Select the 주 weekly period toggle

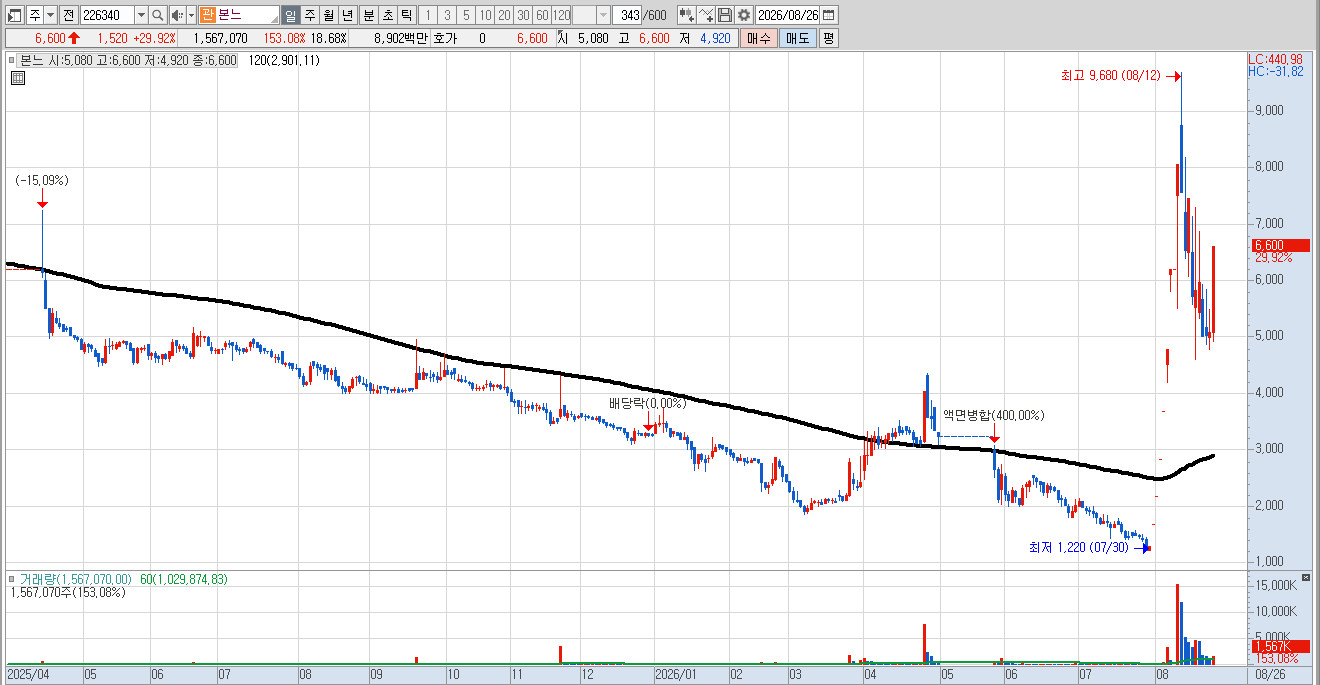pos(309,15)
